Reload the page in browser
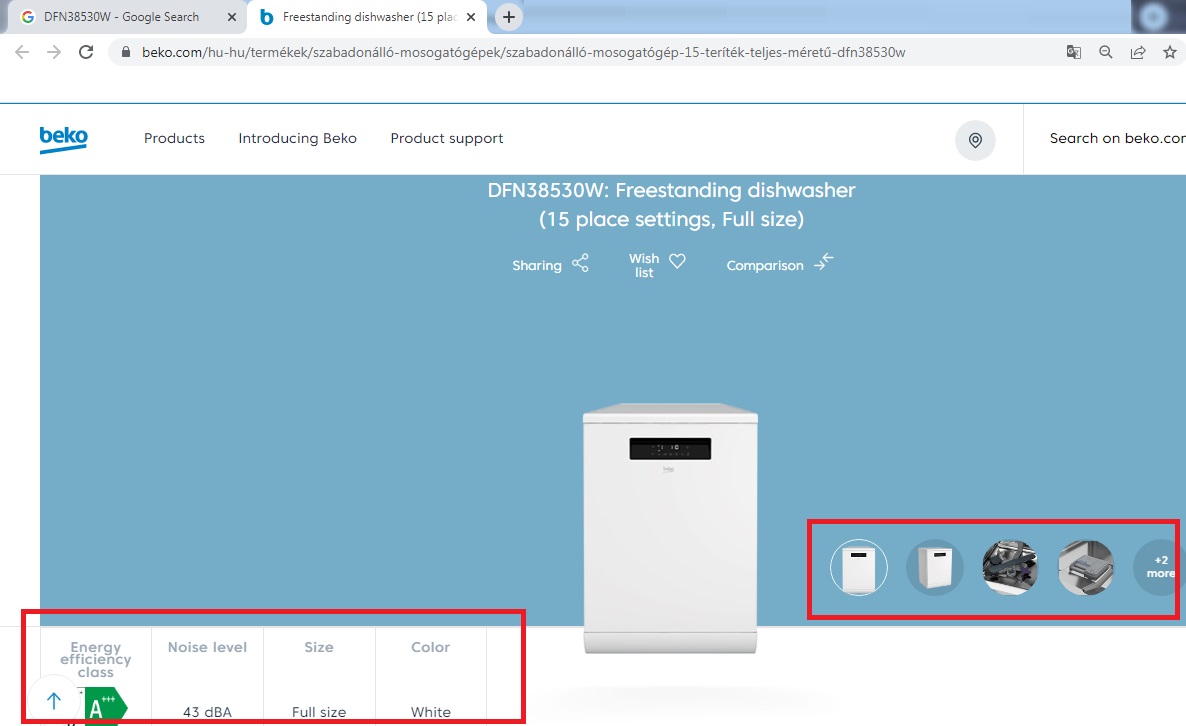Viewport: 1186px width, 726px height. (86, 52)
